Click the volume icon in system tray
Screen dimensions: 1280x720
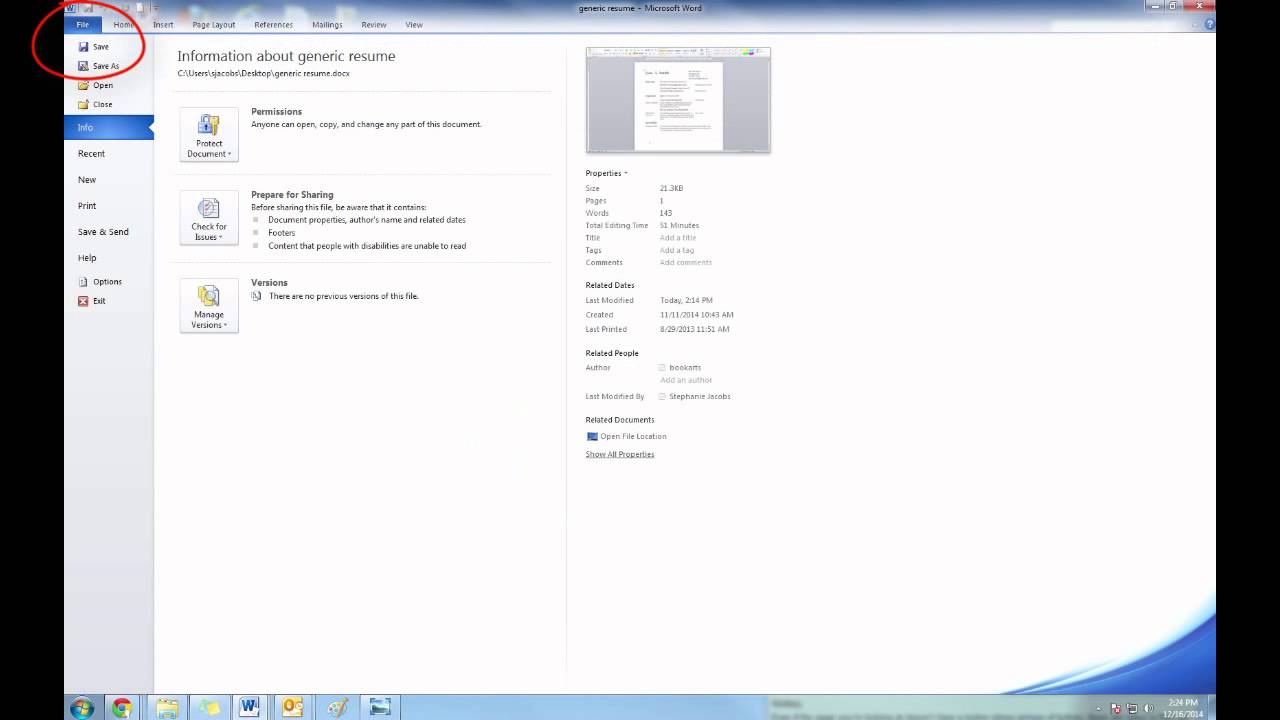1149,708
